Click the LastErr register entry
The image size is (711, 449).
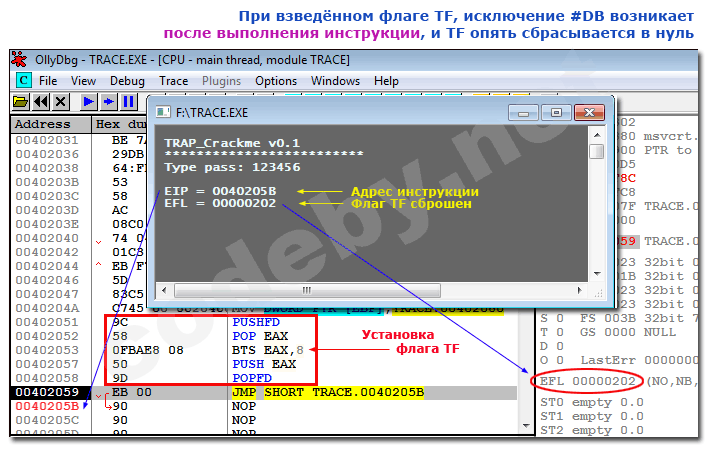pos(638,361)
